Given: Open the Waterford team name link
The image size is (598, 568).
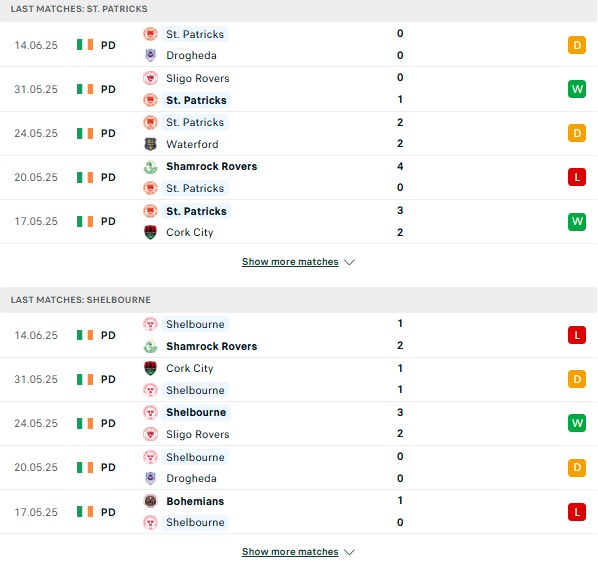Looking at the screenshot, I should point(192,144).
